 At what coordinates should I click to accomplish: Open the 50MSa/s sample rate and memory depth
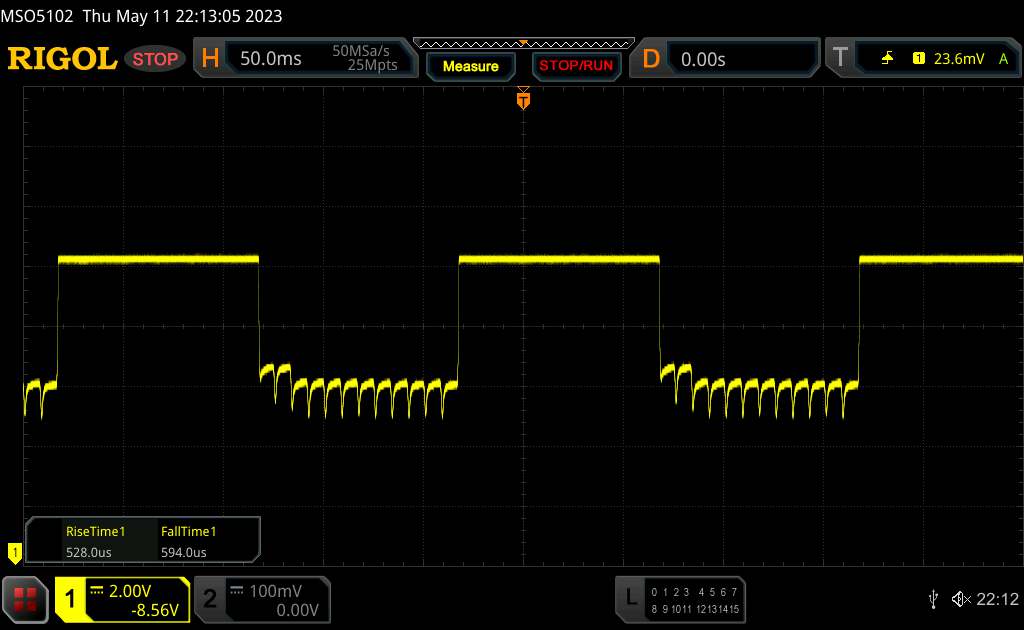point(365,59)
